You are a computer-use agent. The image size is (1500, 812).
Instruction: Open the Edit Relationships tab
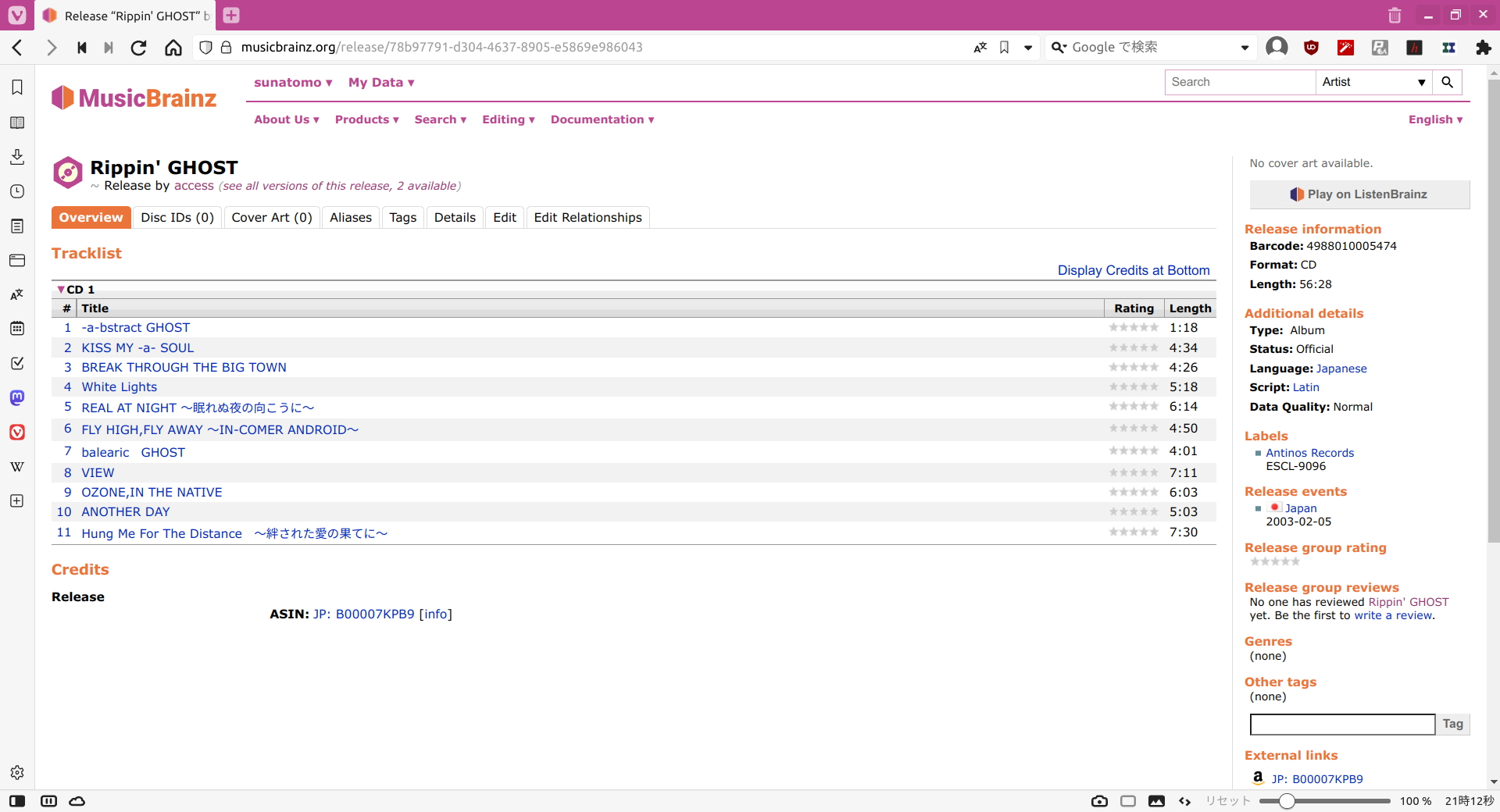[587, 218]
